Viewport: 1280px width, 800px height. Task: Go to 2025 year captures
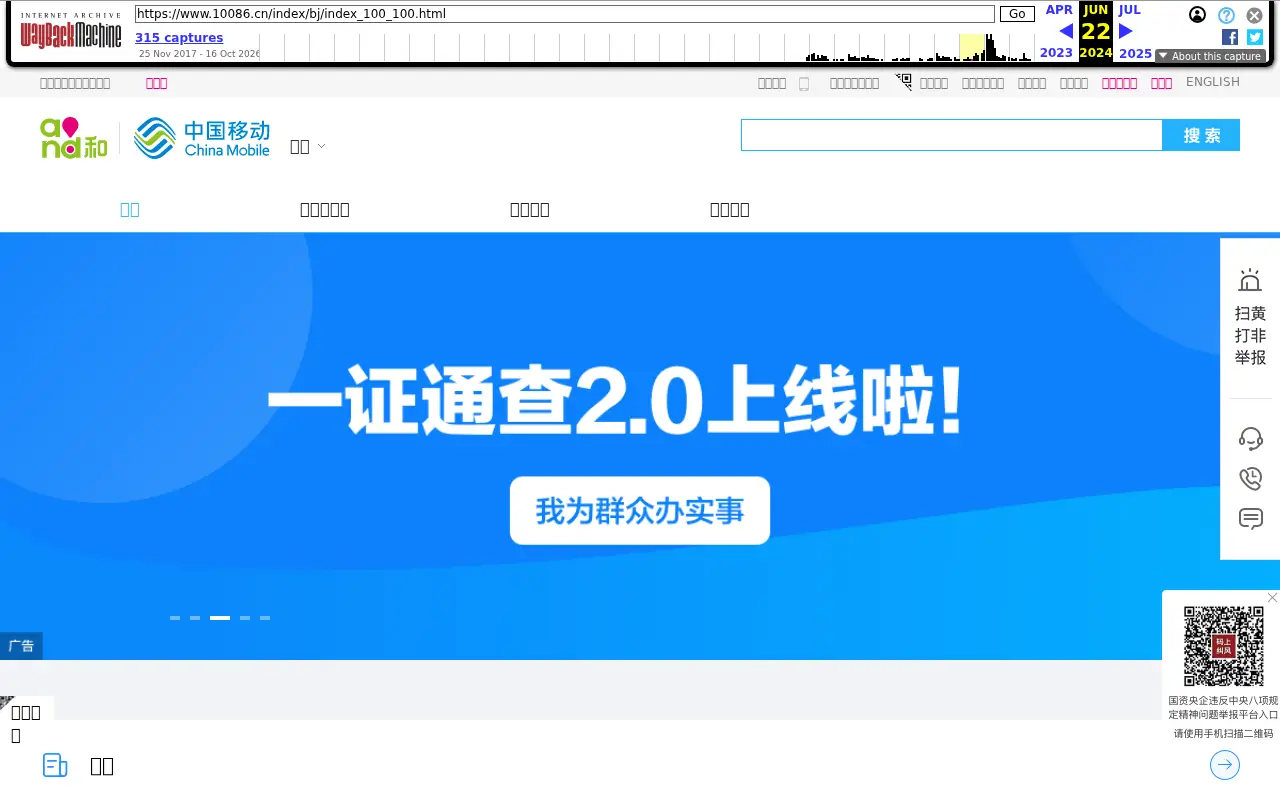pyautogui.click(x=1135, y=54)
